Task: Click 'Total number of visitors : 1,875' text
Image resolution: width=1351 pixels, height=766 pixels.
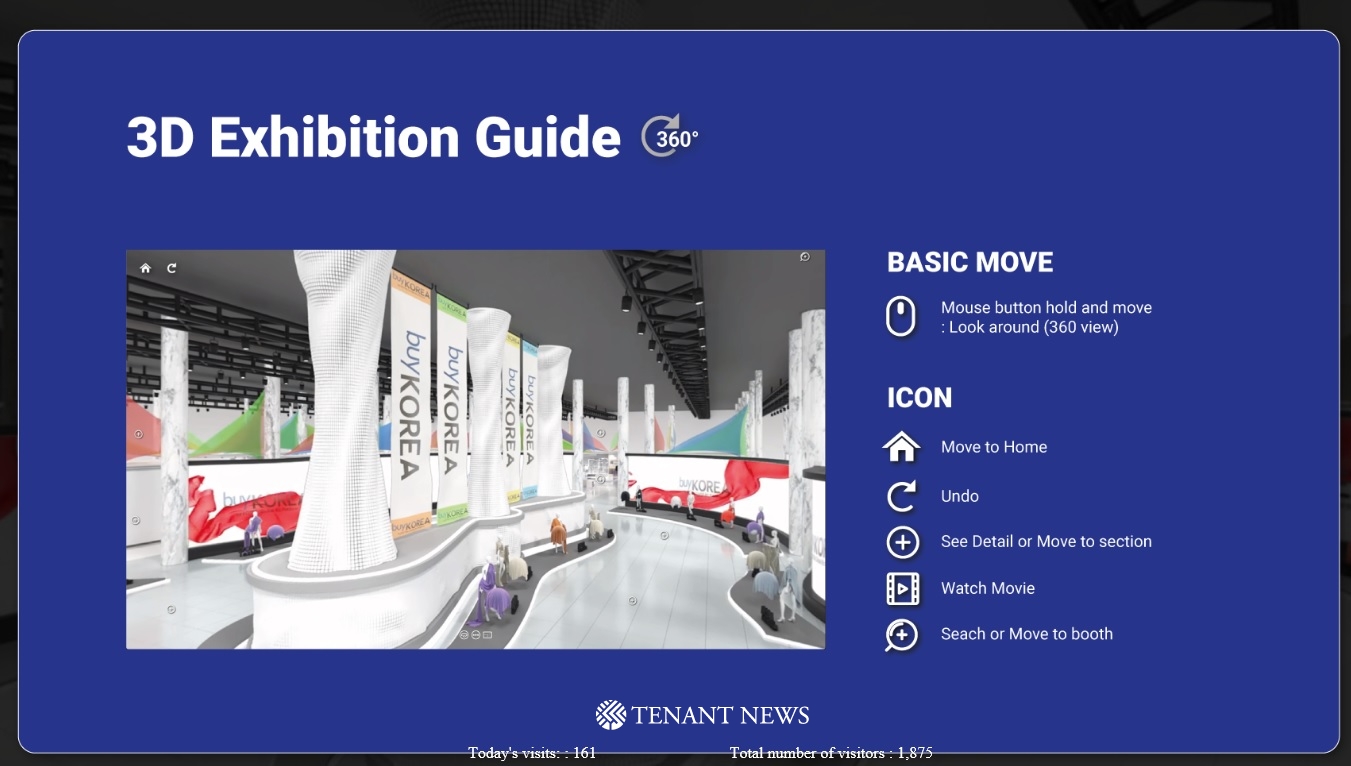Action: [x=831, y=753]
